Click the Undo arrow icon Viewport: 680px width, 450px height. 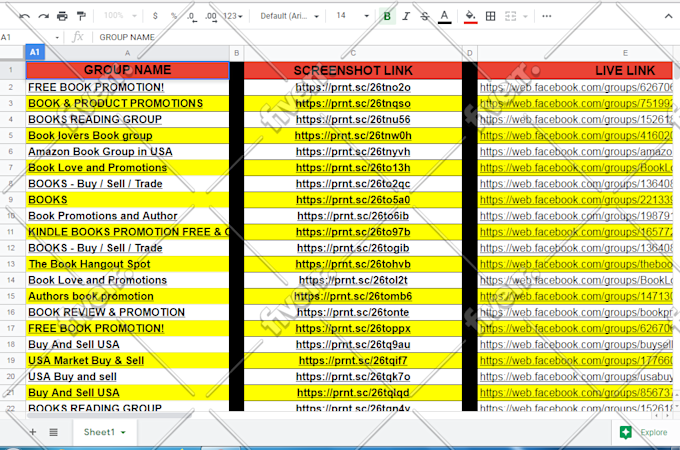click(x=24, y=16)
